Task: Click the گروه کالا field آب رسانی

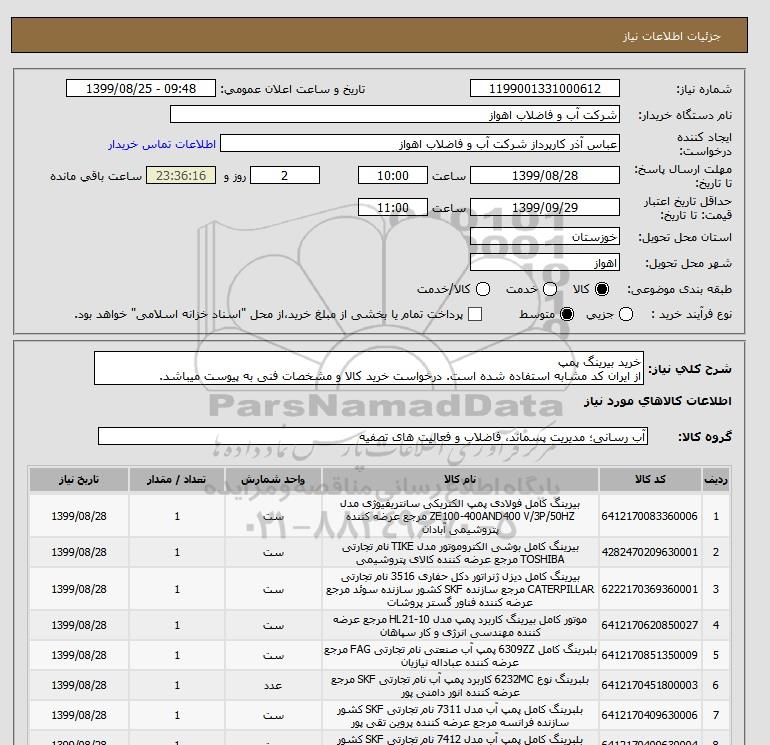Action: [x=373, y=436]
